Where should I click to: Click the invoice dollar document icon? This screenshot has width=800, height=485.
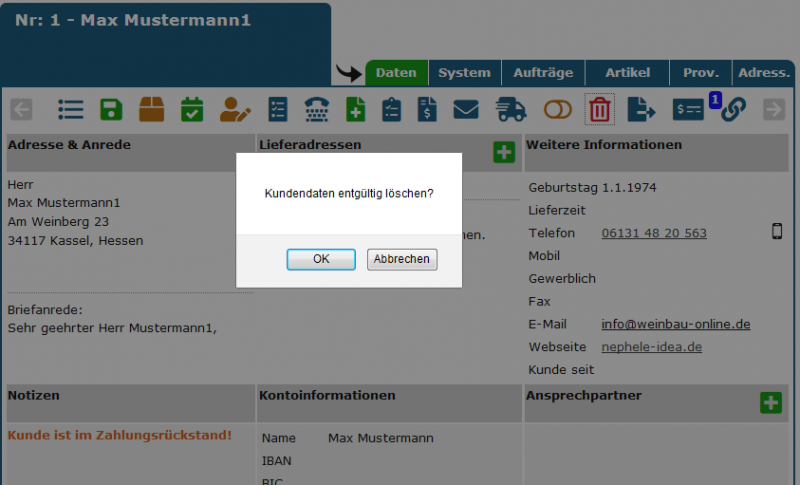coord(427,109)
